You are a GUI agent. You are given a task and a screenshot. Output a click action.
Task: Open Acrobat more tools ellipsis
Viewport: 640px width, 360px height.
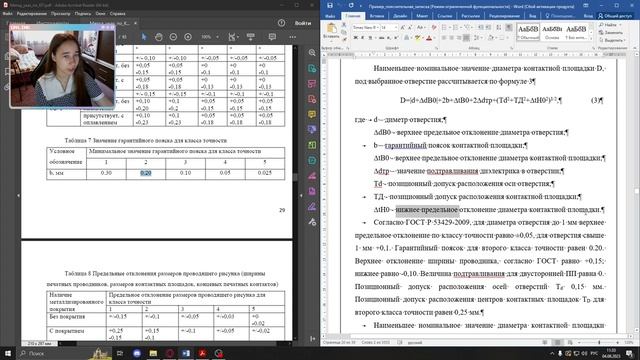click(293, 37)
